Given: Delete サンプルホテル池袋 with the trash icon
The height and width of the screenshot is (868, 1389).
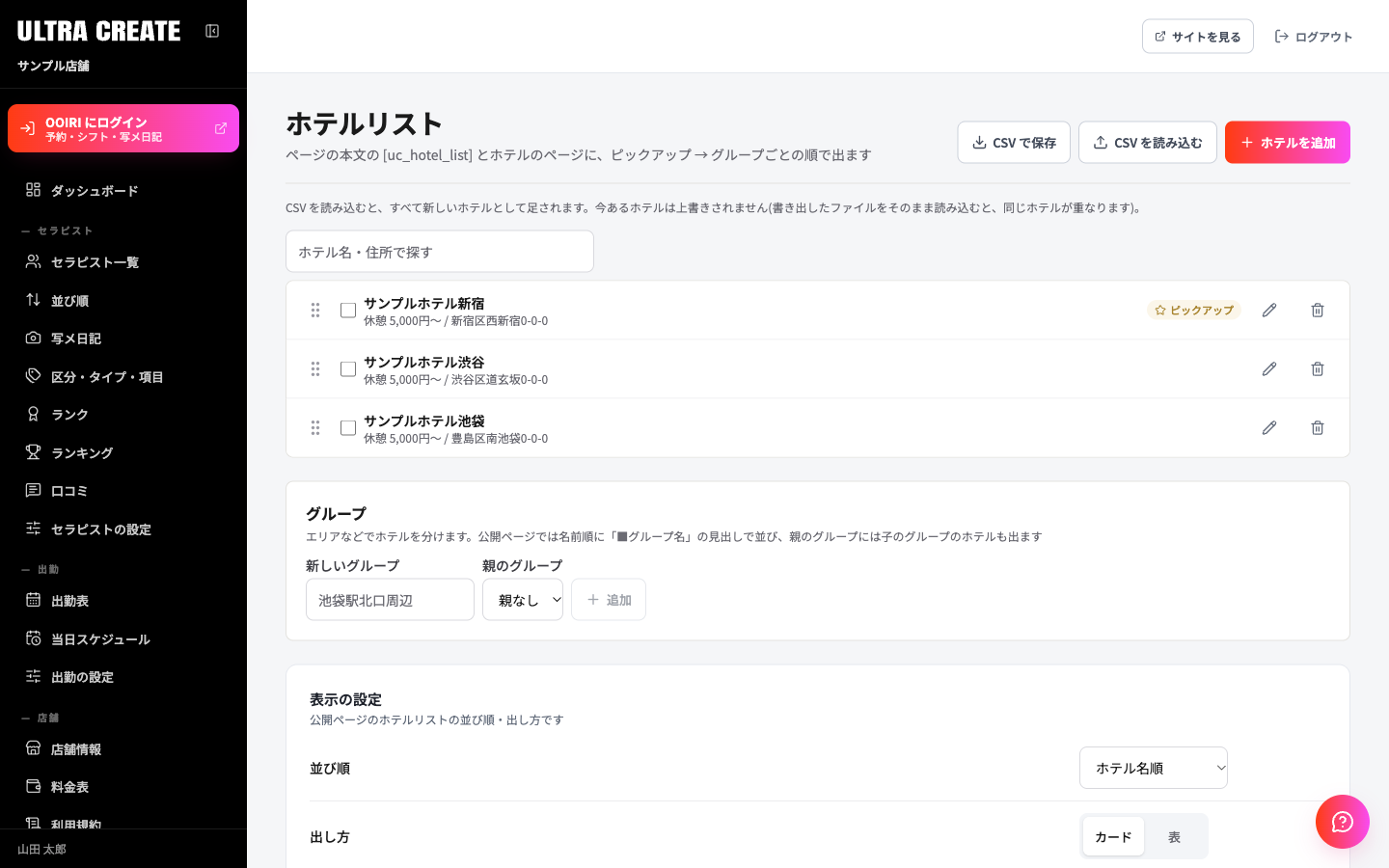Looking at the screenshot, I should click(x=1318, y=428).
